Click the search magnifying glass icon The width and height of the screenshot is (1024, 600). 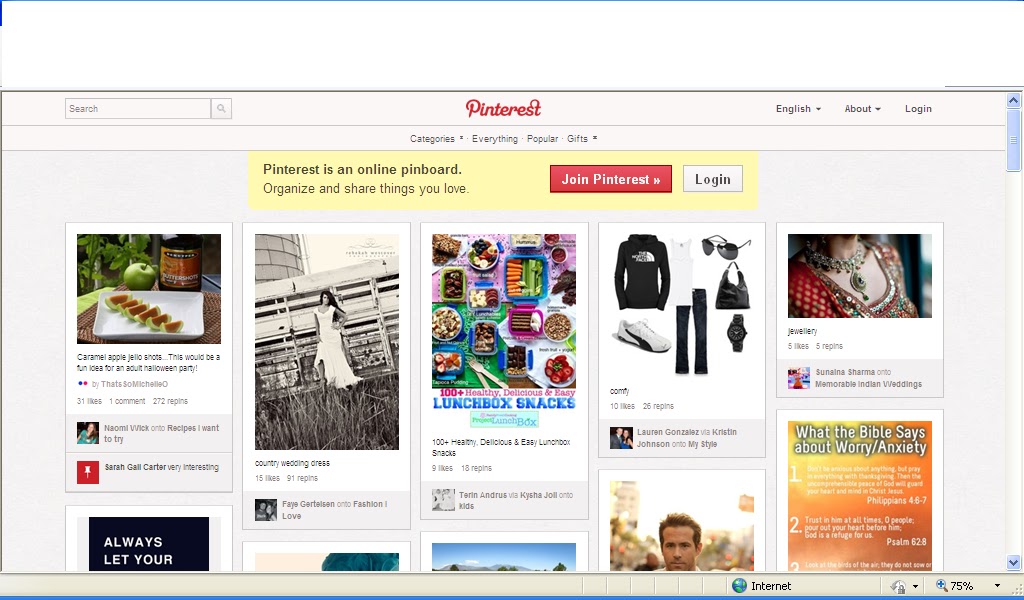click(x=220, y=108)
